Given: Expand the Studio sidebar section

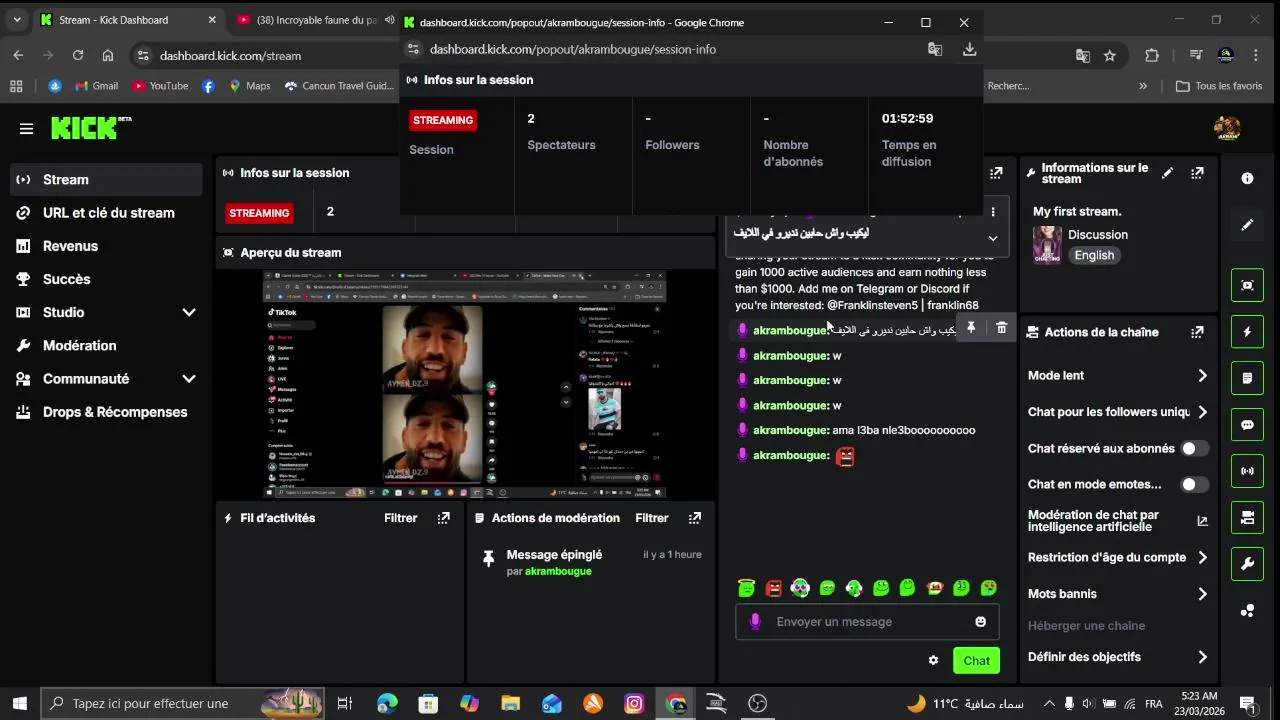Looking at the screenshot, I should 189,313.
